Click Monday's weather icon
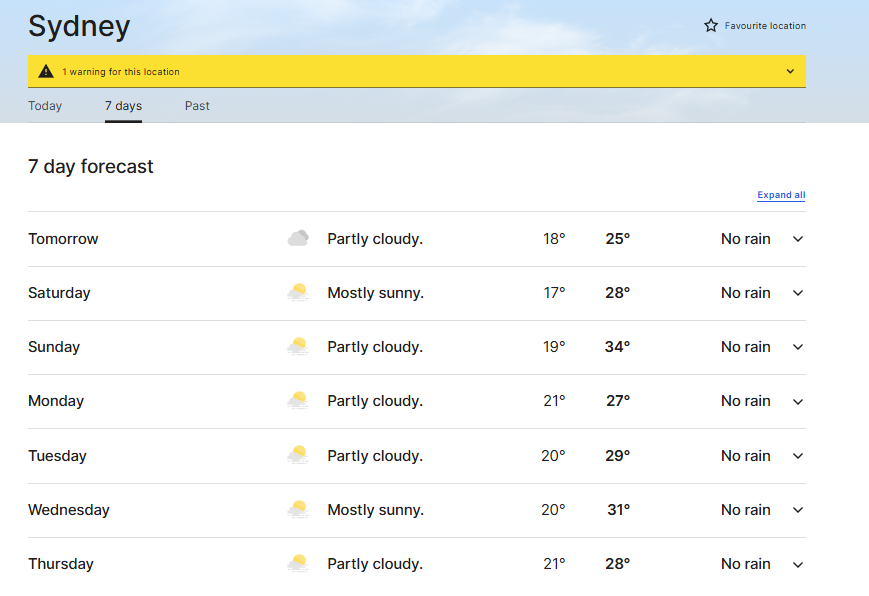Image resolution: width=869 pixels, height=596 pixels. pos(297,401)
